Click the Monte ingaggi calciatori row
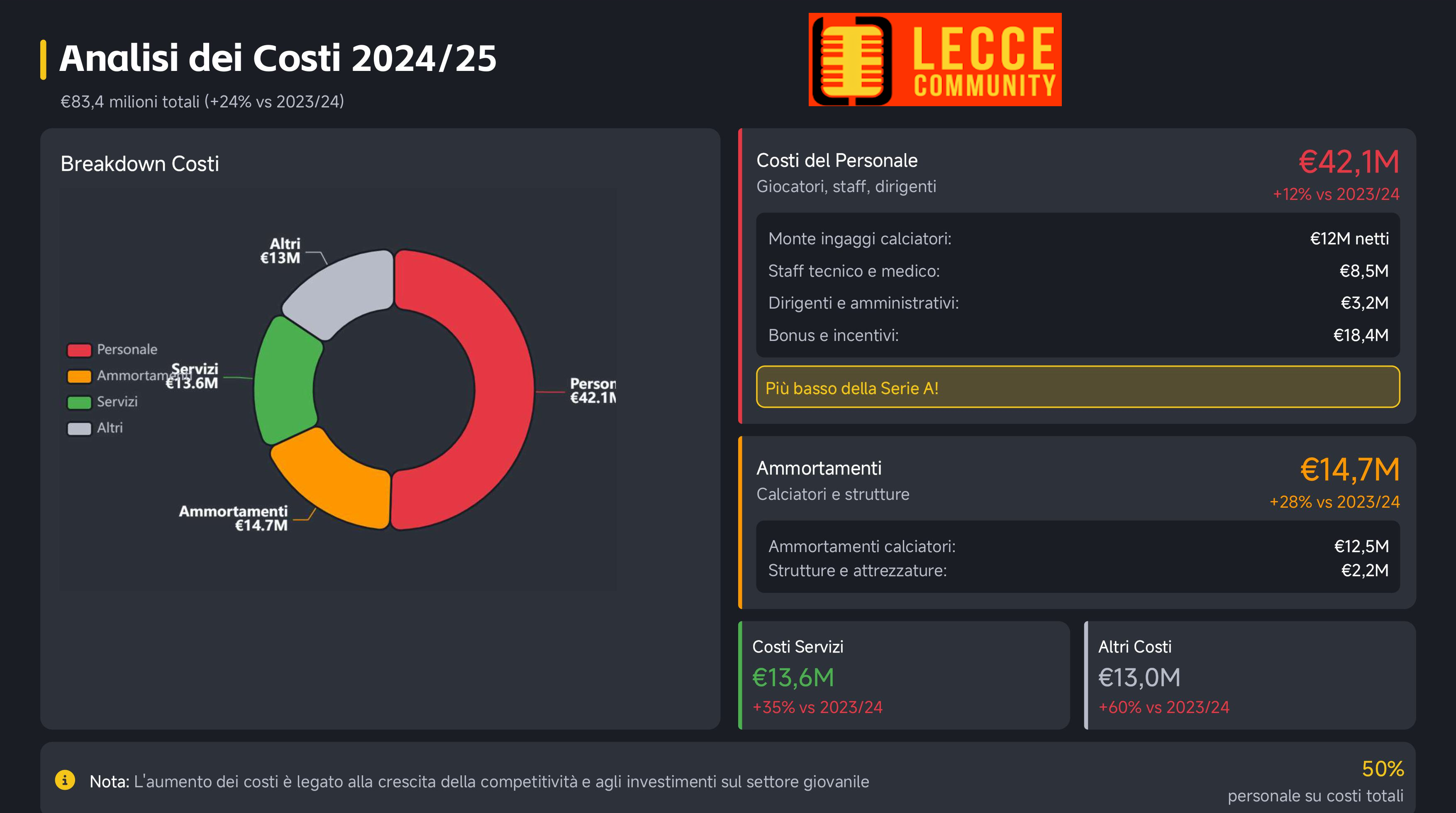 [x=1078, y=239]
